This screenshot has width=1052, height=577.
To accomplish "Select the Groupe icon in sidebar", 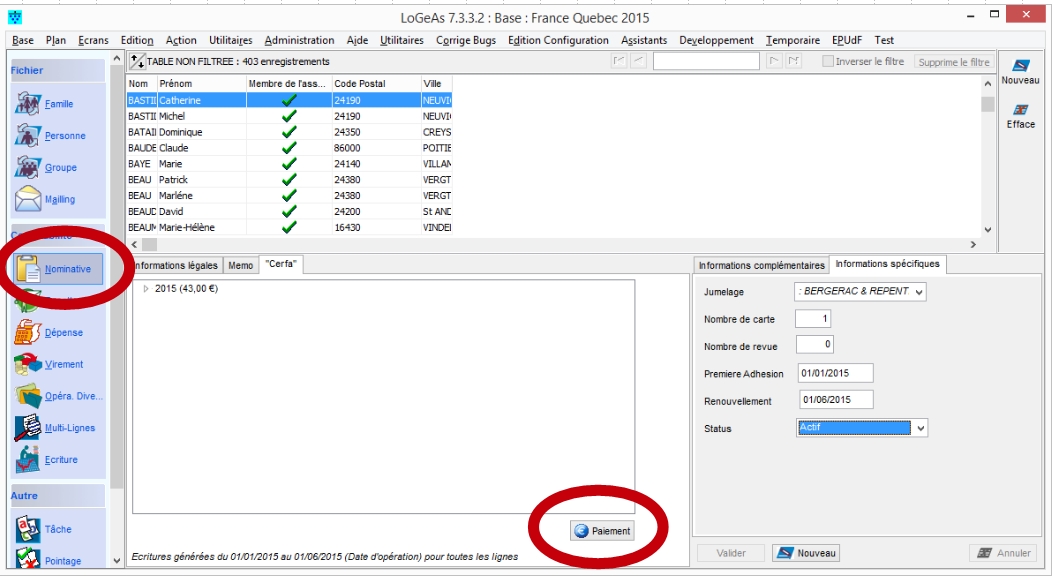I will point(28,168).
